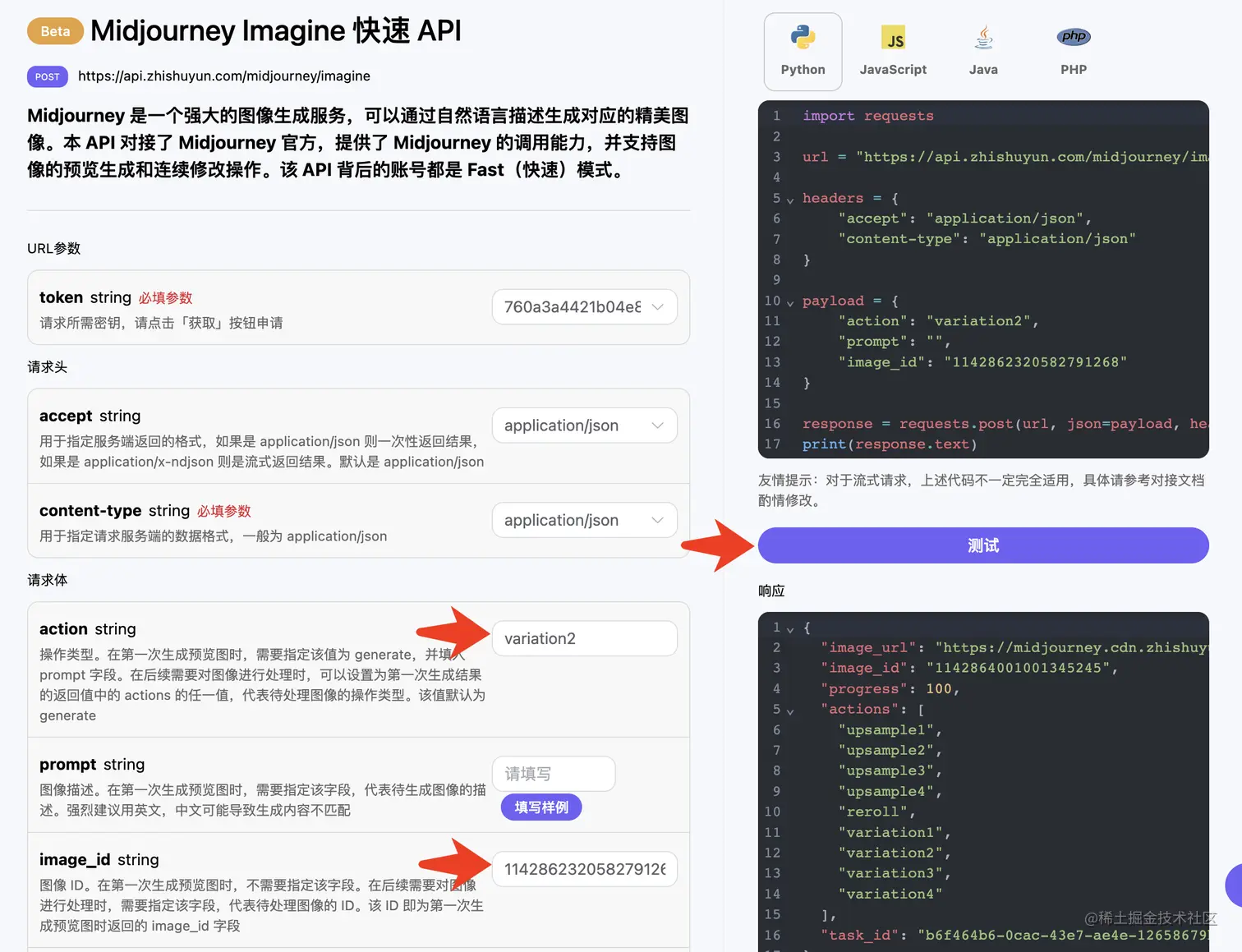Collapse the headers block in code line 5
This screenshot has width=1242, height=952.
coord(790,200)
